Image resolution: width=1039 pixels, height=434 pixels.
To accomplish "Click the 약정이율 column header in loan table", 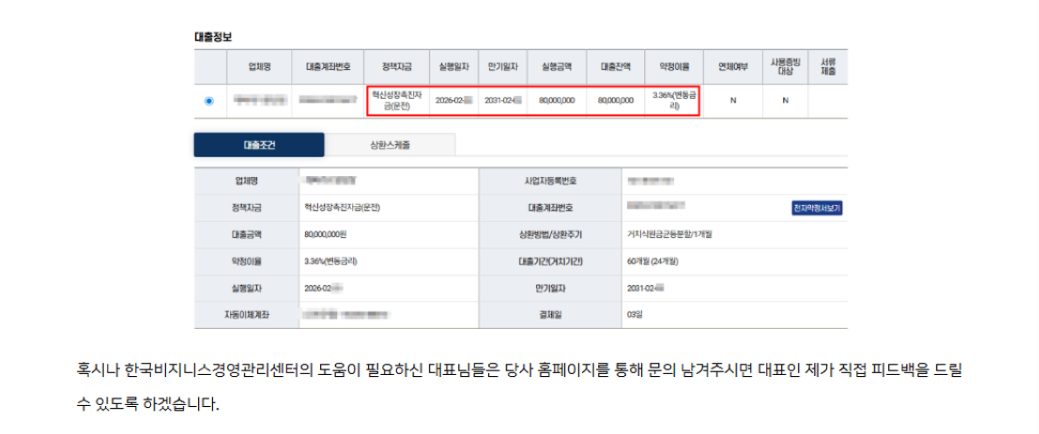I will [x=675, y=66].
